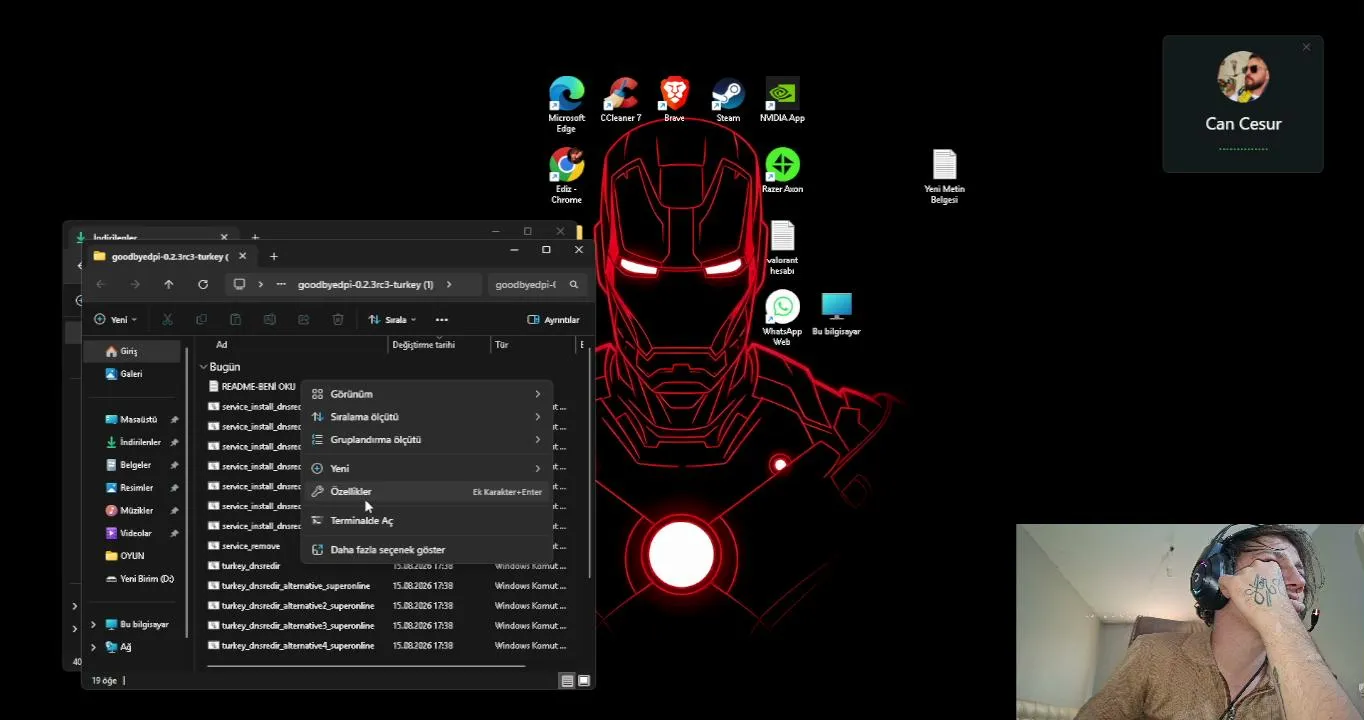Expand Bu bilgisayar in the navigation pane

click(x=93, y=624)
